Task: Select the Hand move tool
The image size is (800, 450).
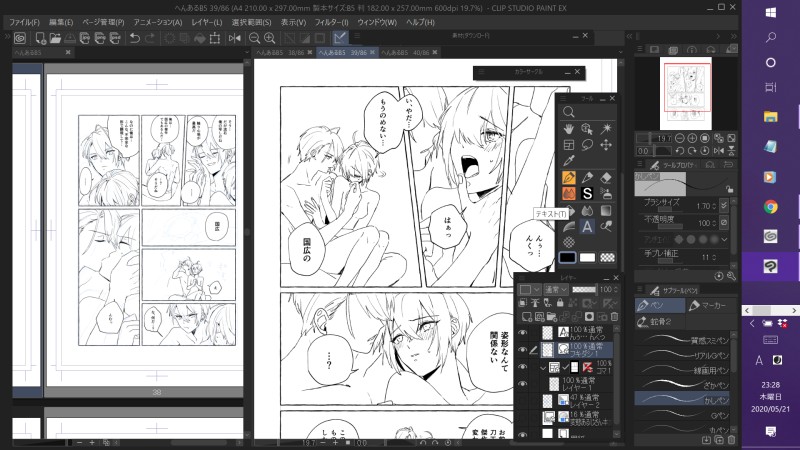Action: (568, 129)
